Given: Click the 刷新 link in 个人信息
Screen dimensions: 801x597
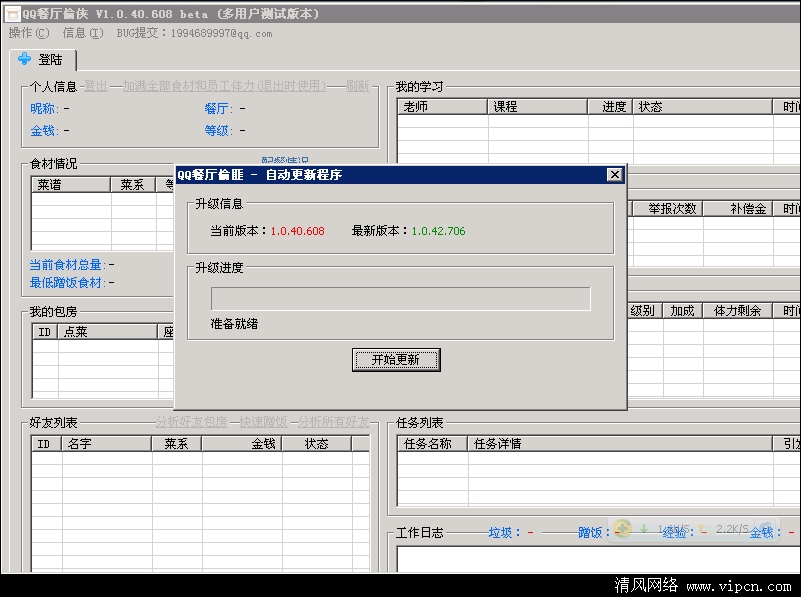Looking at the screenshot, I should pyautogui.click(x=358, y=86).
